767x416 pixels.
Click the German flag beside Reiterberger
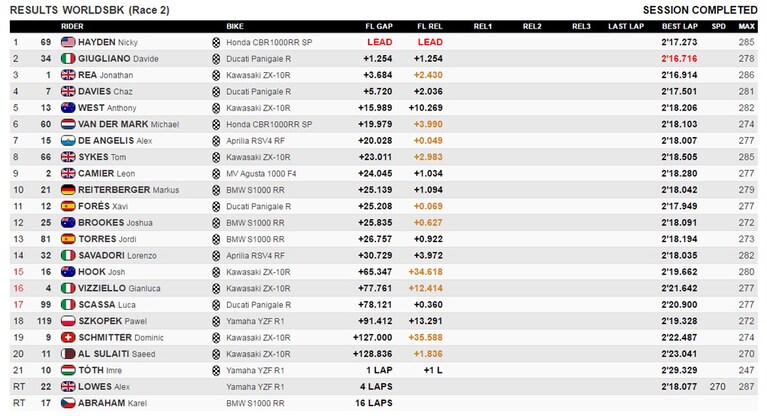[68, 190]
